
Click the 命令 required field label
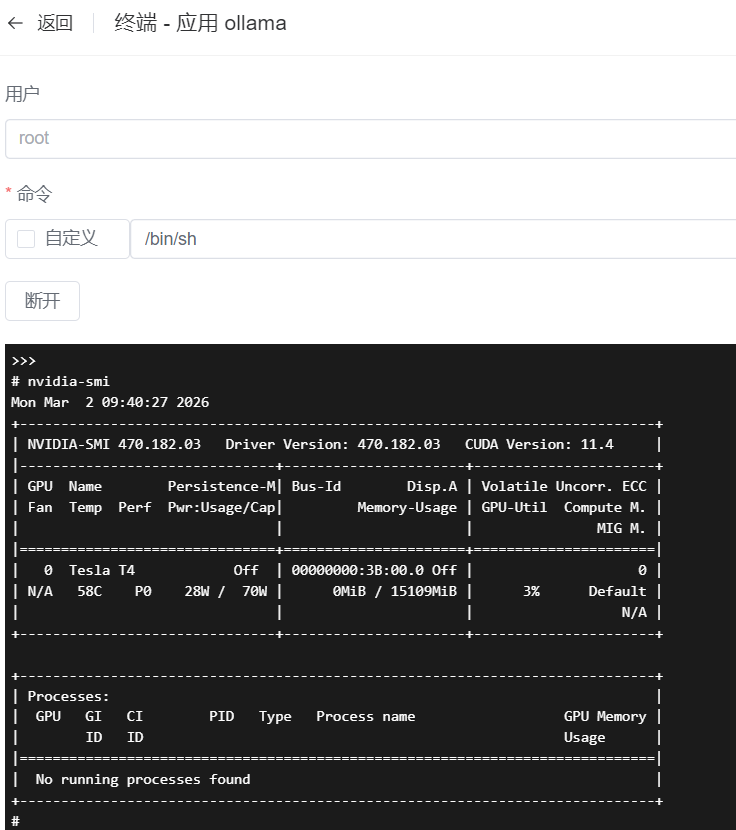(34, 194)
